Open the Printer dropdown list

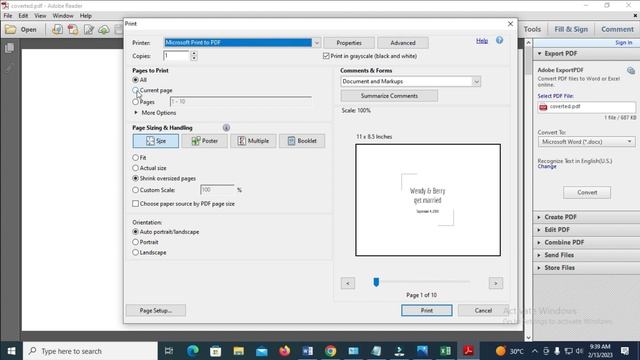pyautogui.click(x=316, y=43)
